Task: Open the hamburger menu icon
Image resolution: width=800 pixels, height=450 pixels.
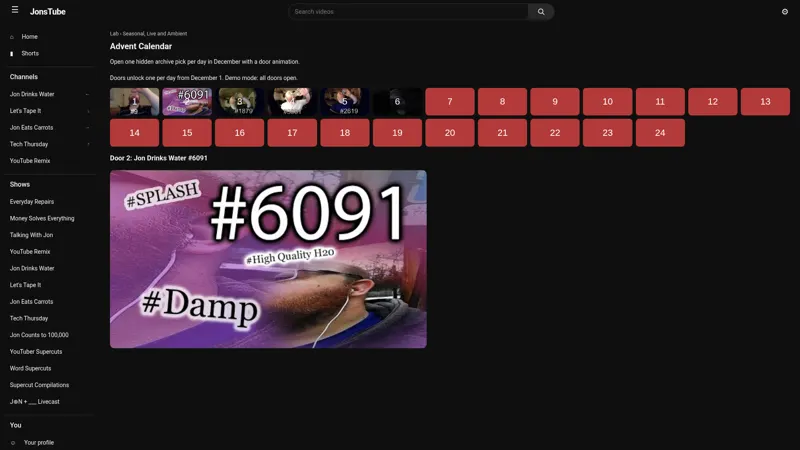Action: 15,10
